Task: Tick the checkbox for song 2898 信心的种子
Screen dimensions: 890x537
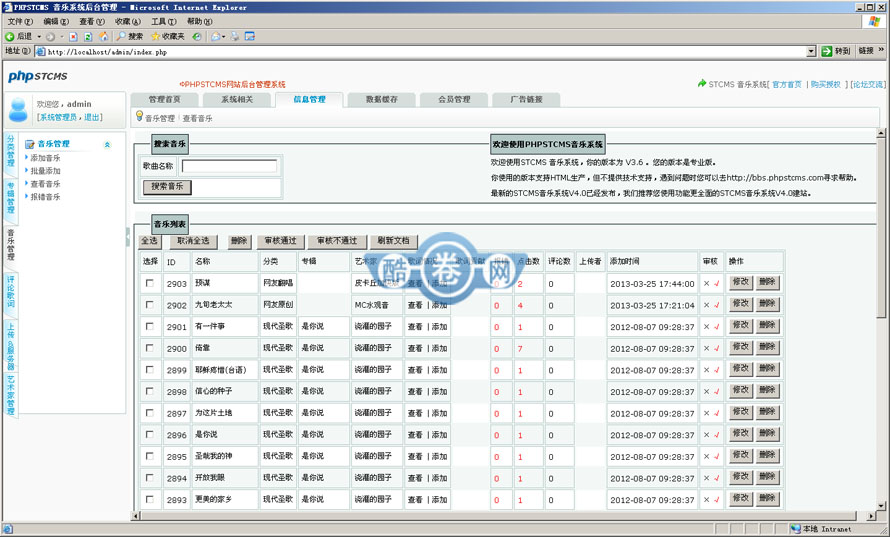Action: [150, 391]
